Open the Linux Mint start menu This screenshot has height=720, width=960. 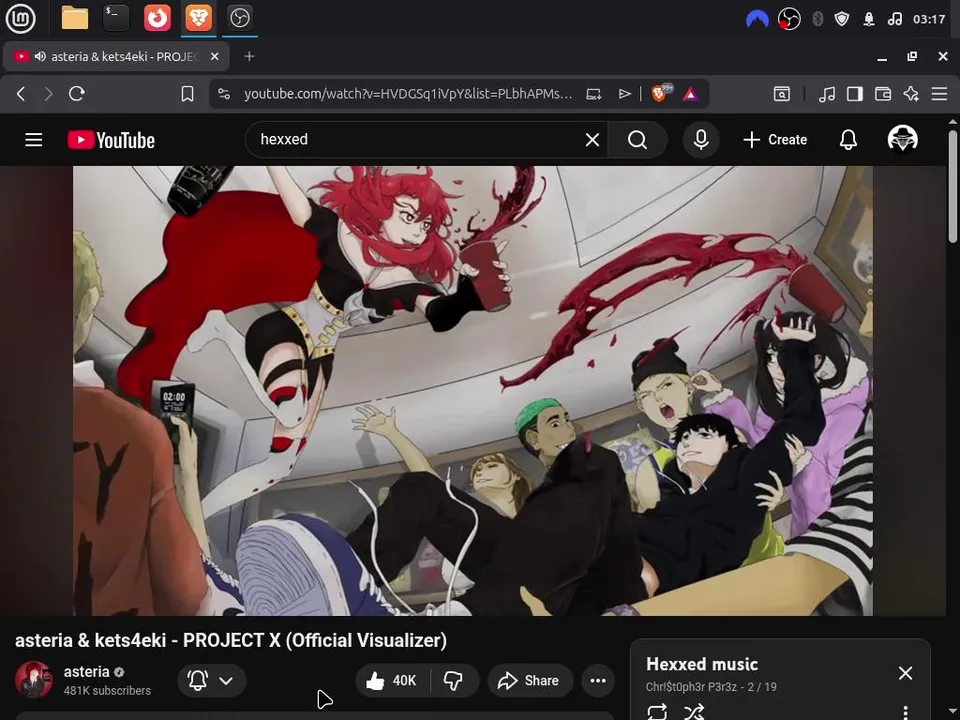[20, 18]
